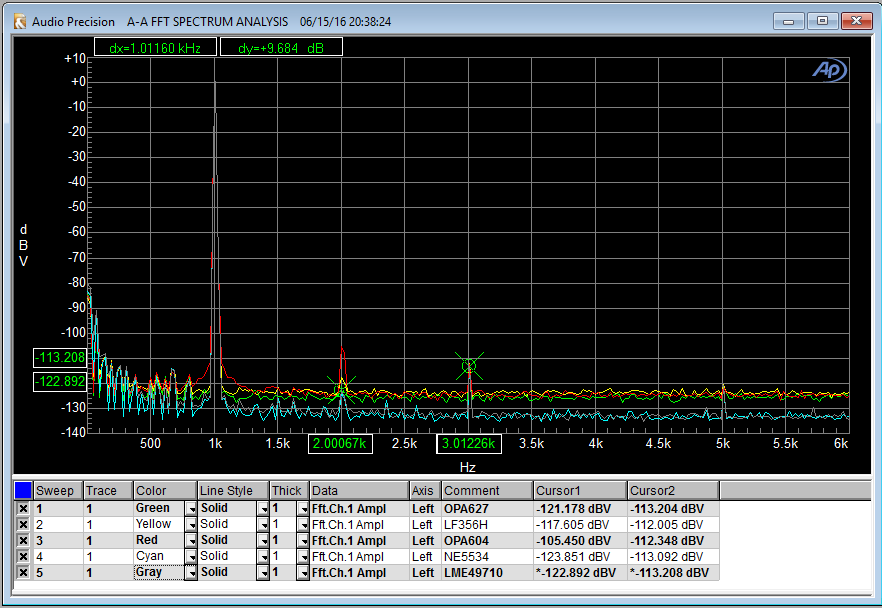882x608 pixels.
Task: Click the Line Style column header
Action: pos(233,490)
